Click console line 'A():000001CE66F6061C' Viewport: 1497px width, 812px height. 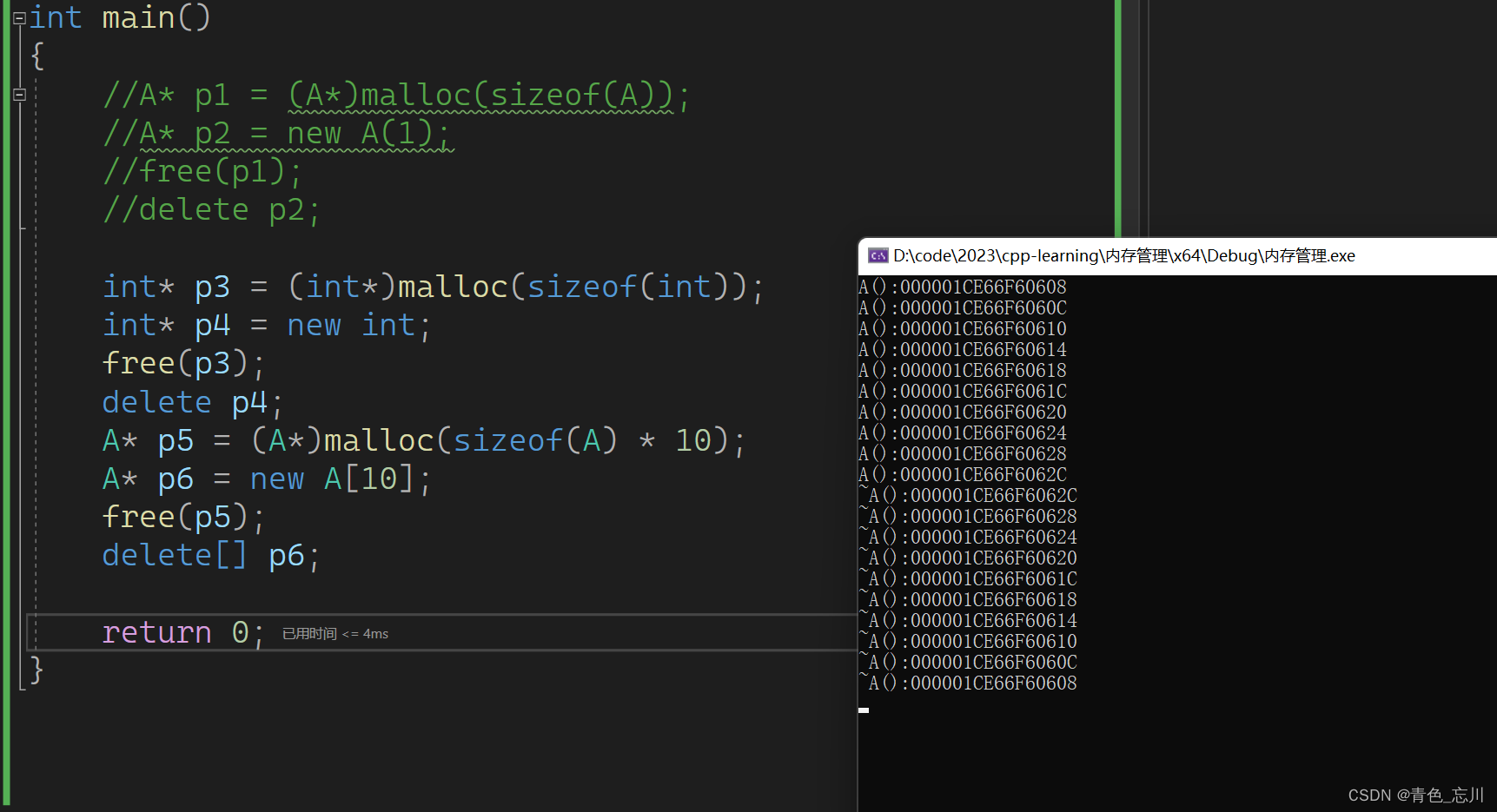click(x=963, y=391)
